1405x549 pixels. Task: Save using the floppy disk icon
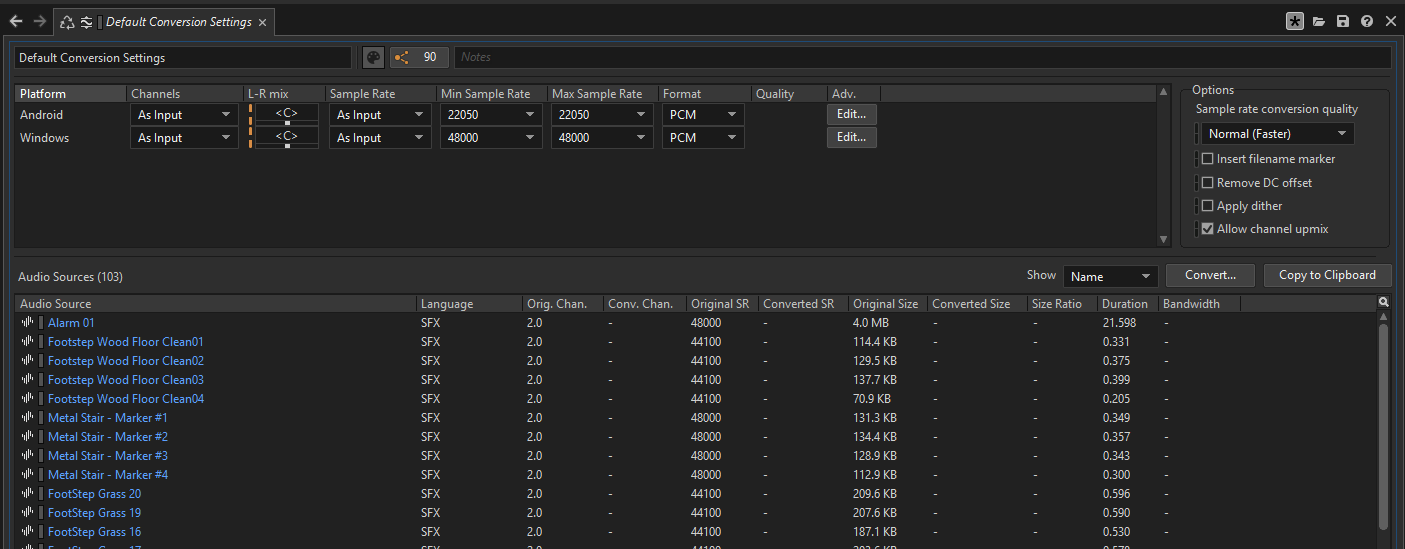pos(1343,21)
